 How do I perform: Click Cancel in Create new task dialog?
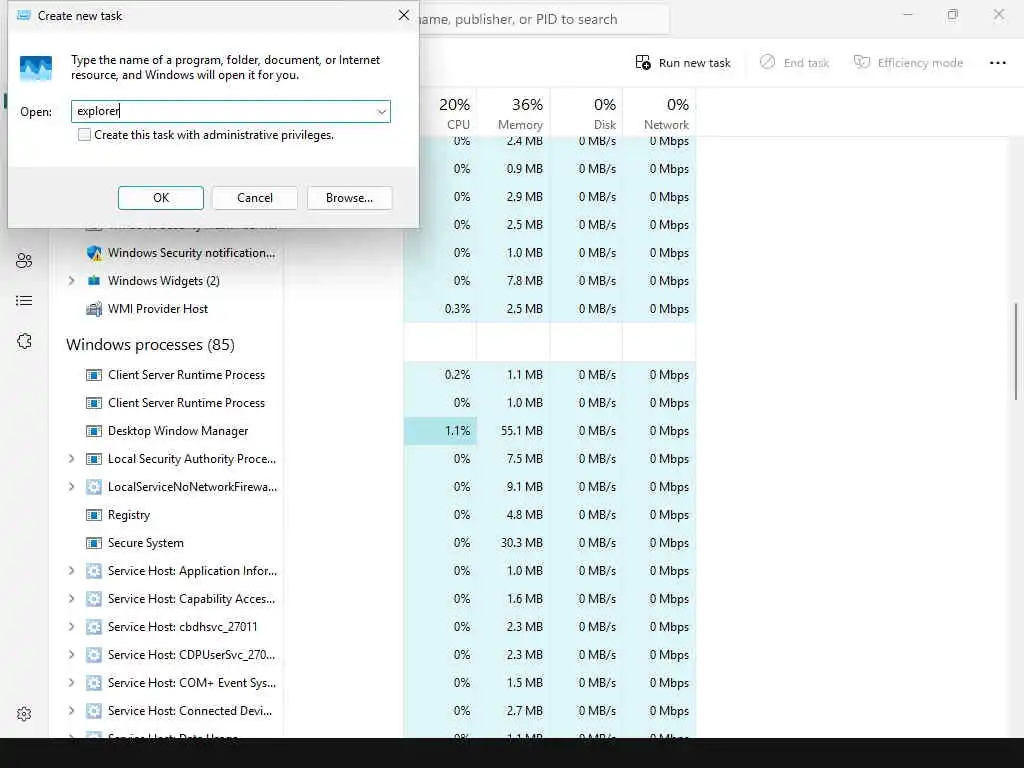click(255, 198)
